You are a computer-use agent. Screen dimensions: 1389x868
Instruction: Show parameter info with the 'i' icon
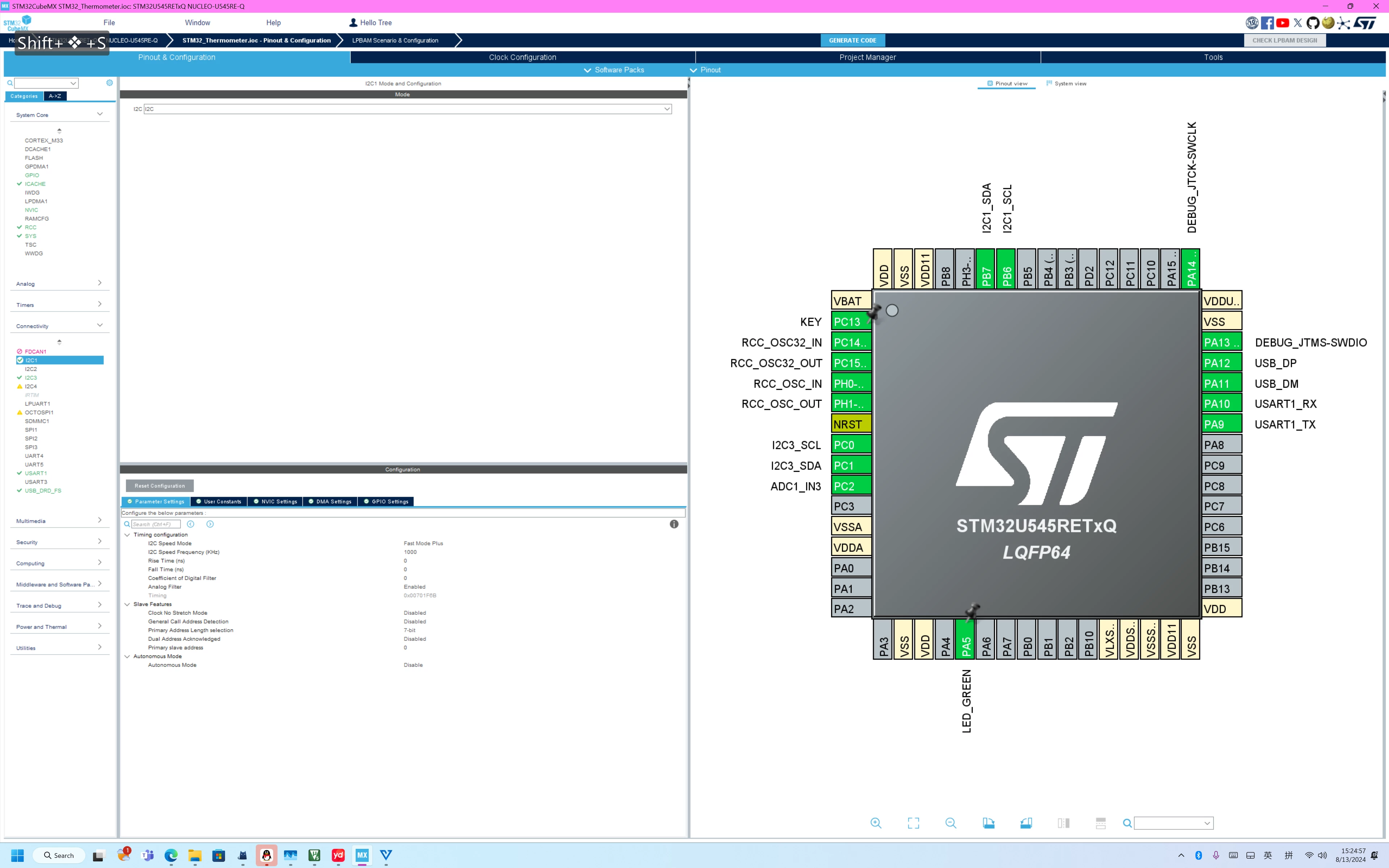[674, 524]
